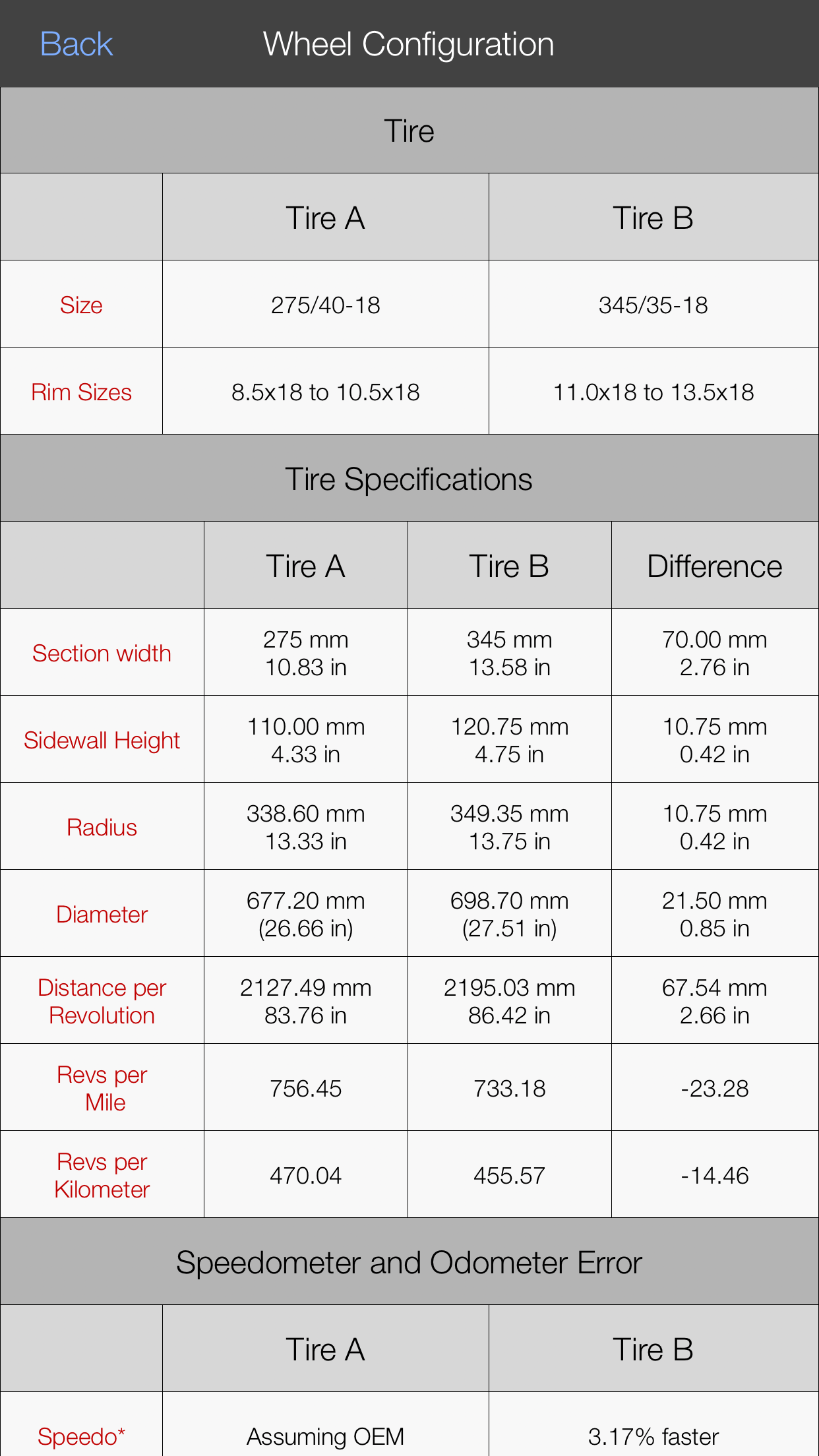The image size is (819, 1456).
Task: Tap the Speedo* row label
Action: click(81, 1436)
